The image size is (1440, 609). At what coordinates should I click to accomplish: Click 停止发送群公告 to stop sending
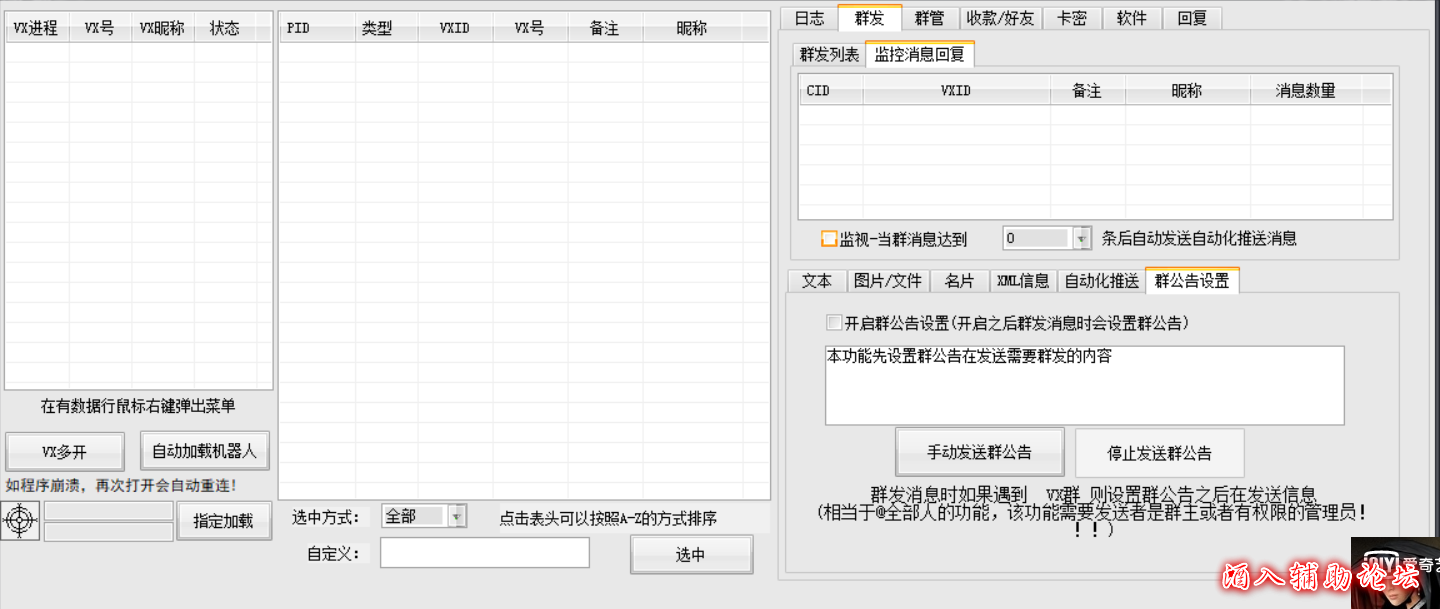(1160, 451)
